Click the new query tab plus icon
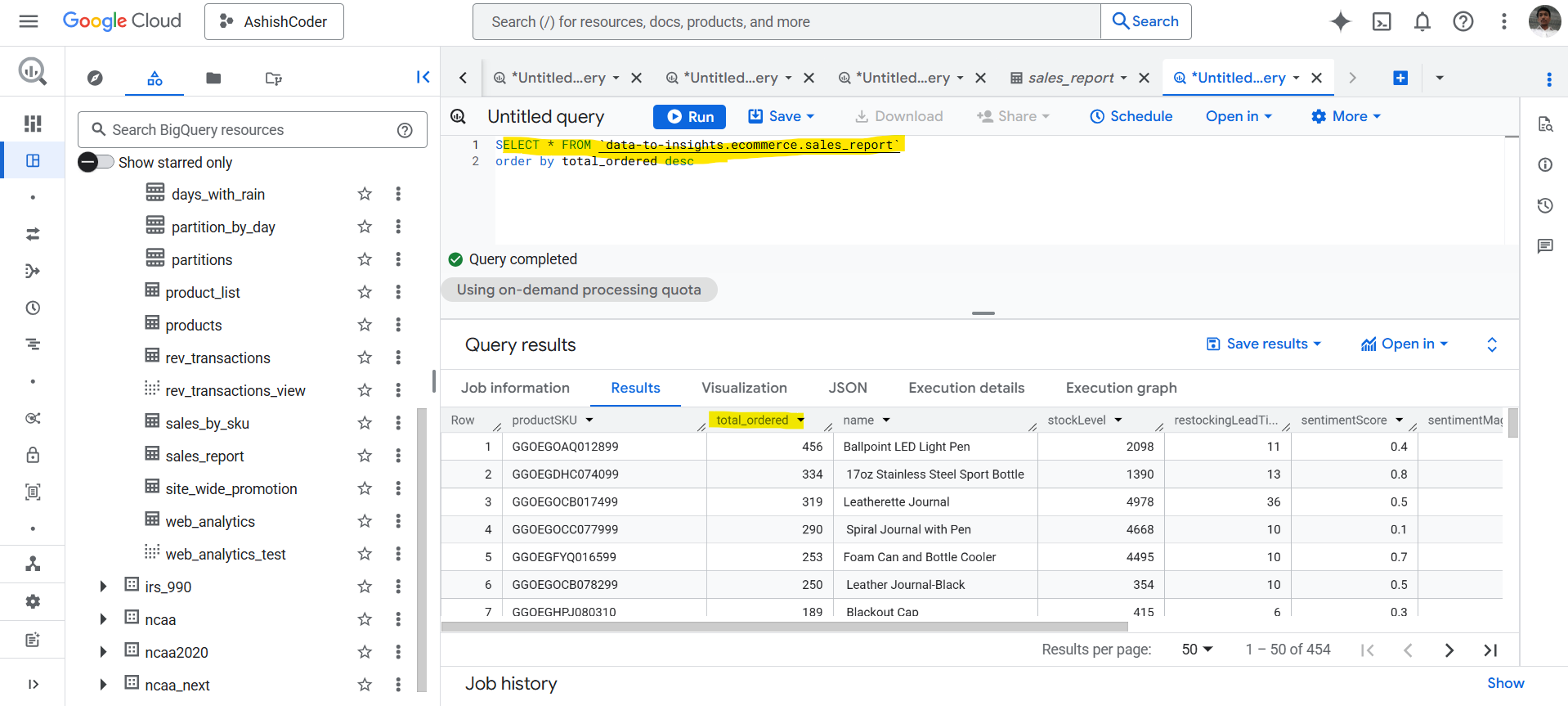The height and width of the screenshot is (706, 1568). click(1400, 78)
